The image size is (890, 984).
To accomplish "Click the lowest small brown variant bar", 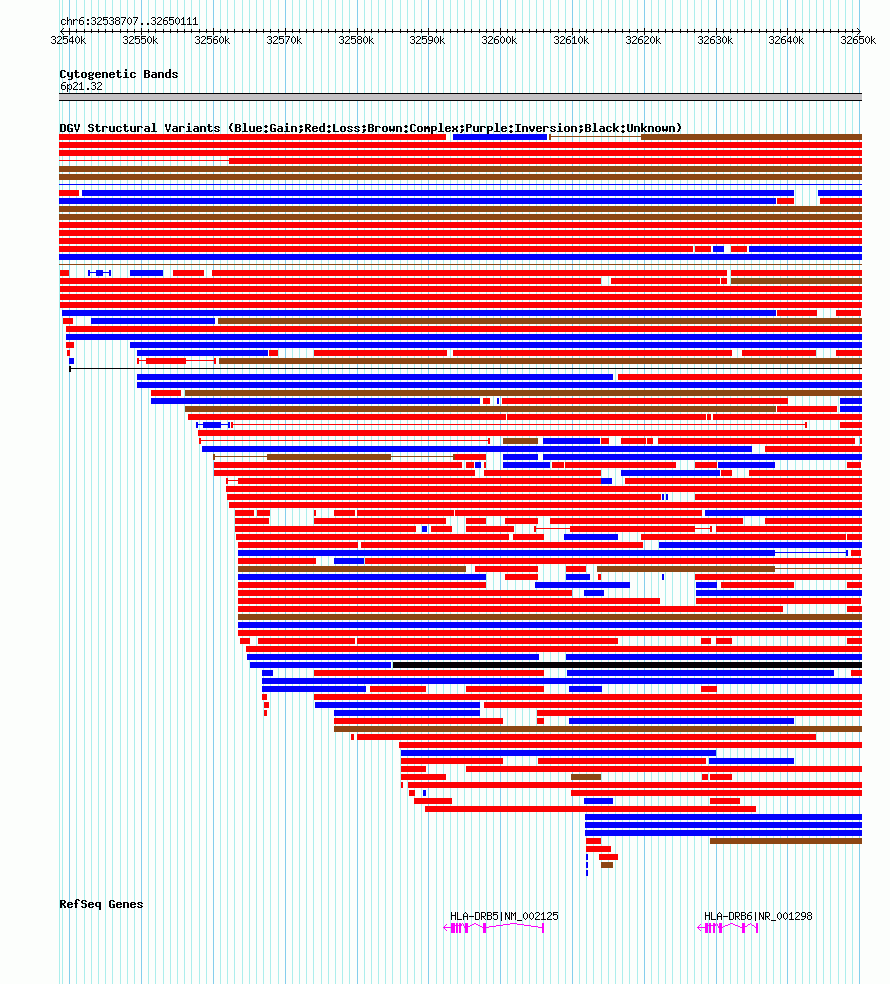I will [x=607, y=865].
